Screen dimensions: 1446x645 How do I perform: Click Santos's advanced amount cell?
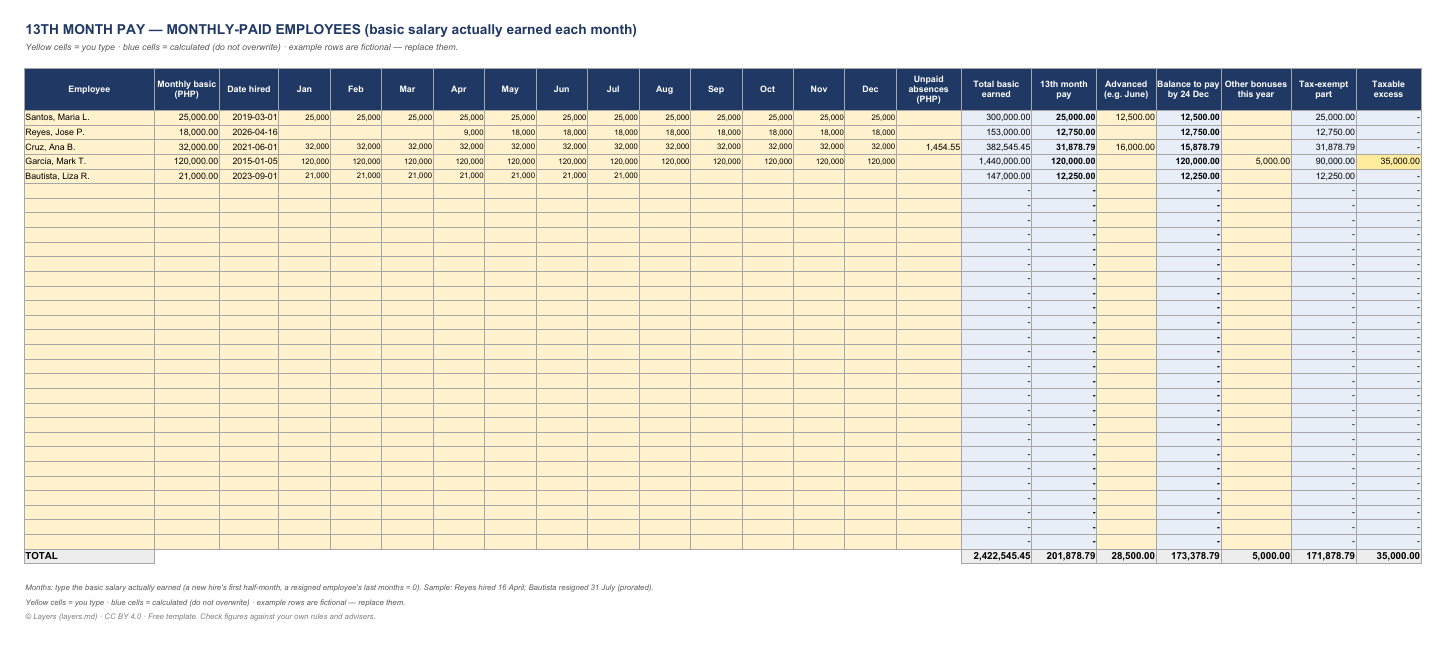point(1126,117)
